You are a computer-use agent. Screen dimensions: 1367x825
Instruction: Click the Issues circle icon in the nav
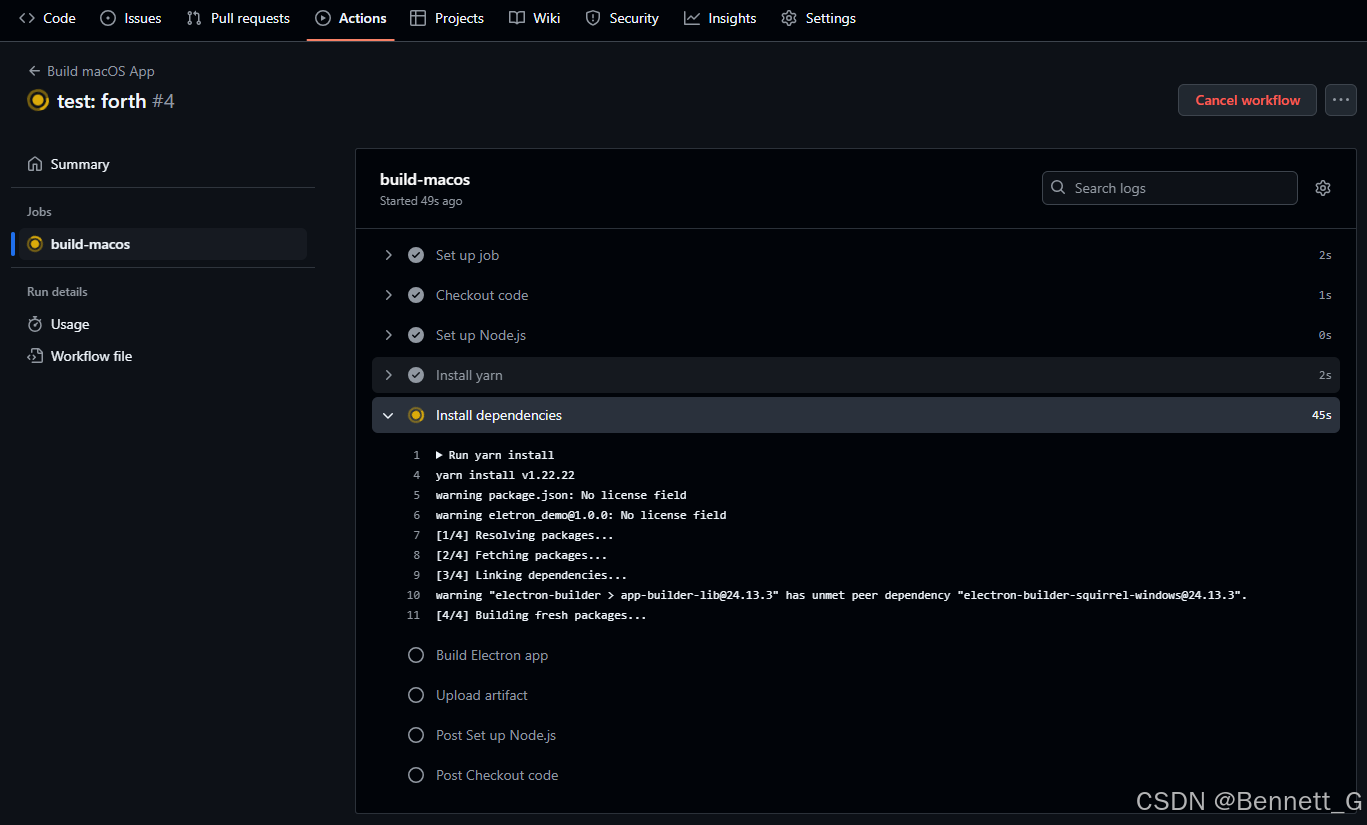pos(108,18)
